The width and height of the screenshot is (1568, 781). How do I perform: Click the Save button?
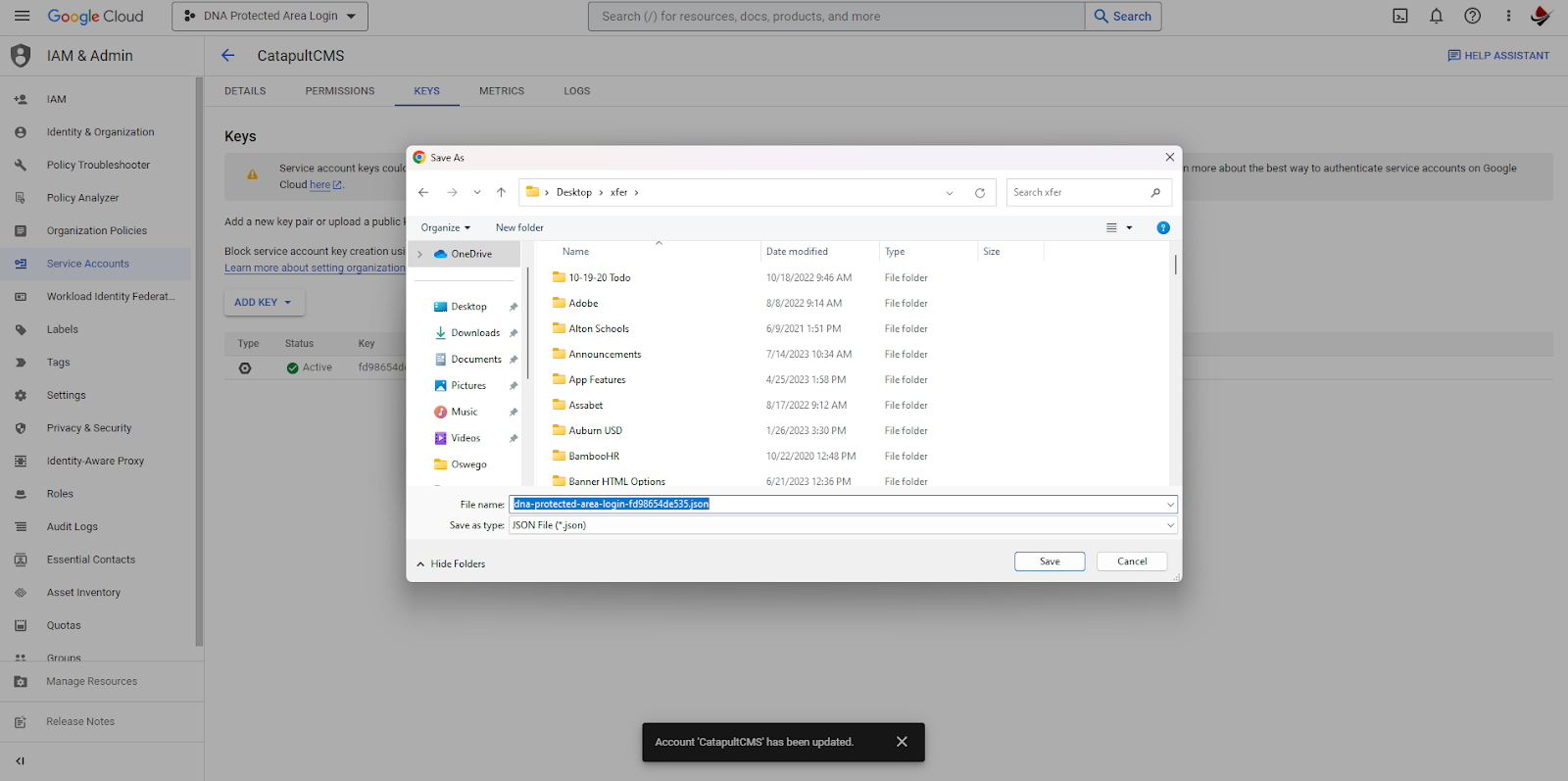pos(1050,561)
